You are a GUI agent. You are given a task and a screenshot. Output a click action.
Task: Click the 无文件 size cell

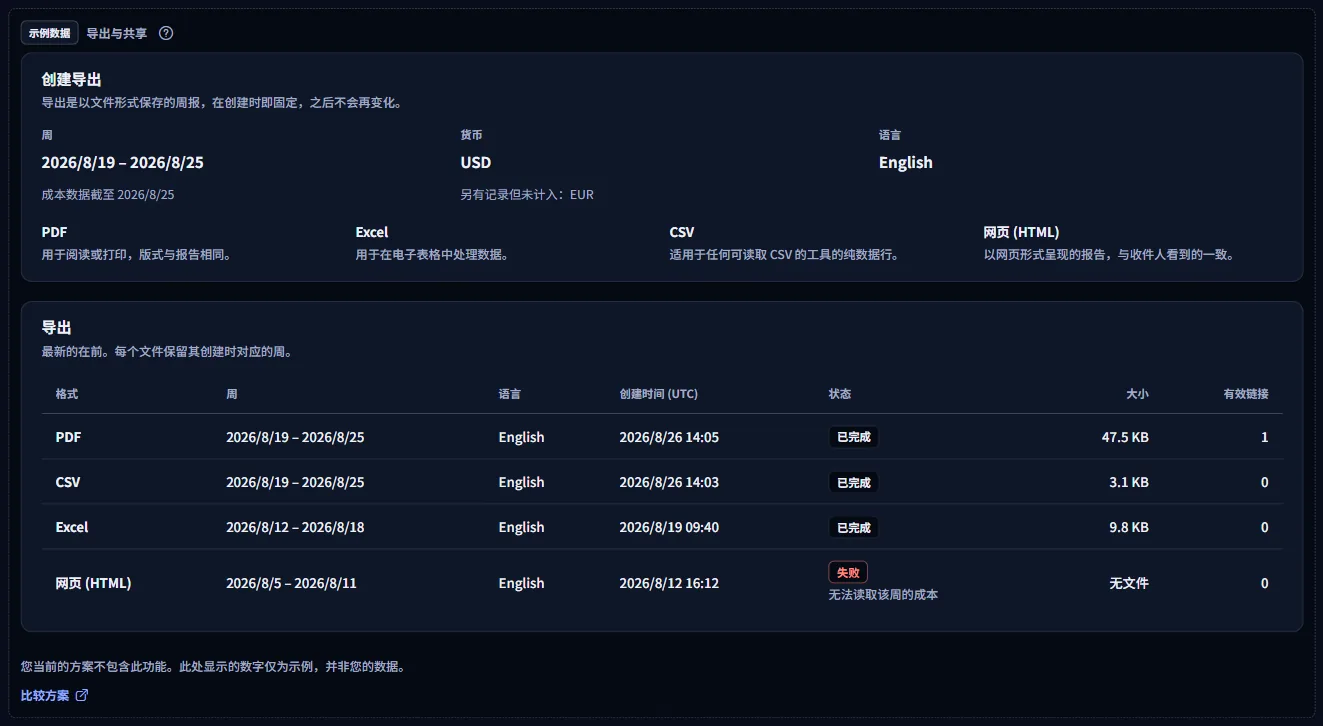tap(1129, 583)
